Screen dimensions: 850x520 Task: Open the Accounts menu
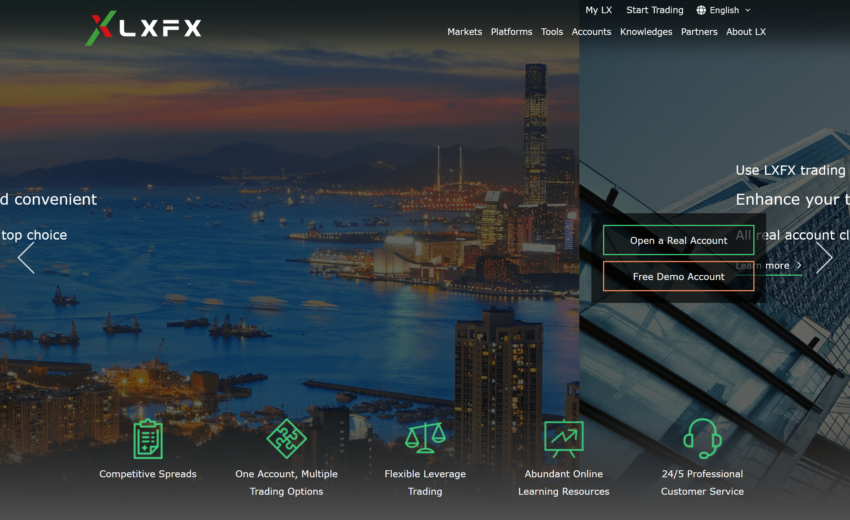tap(591, 32)
